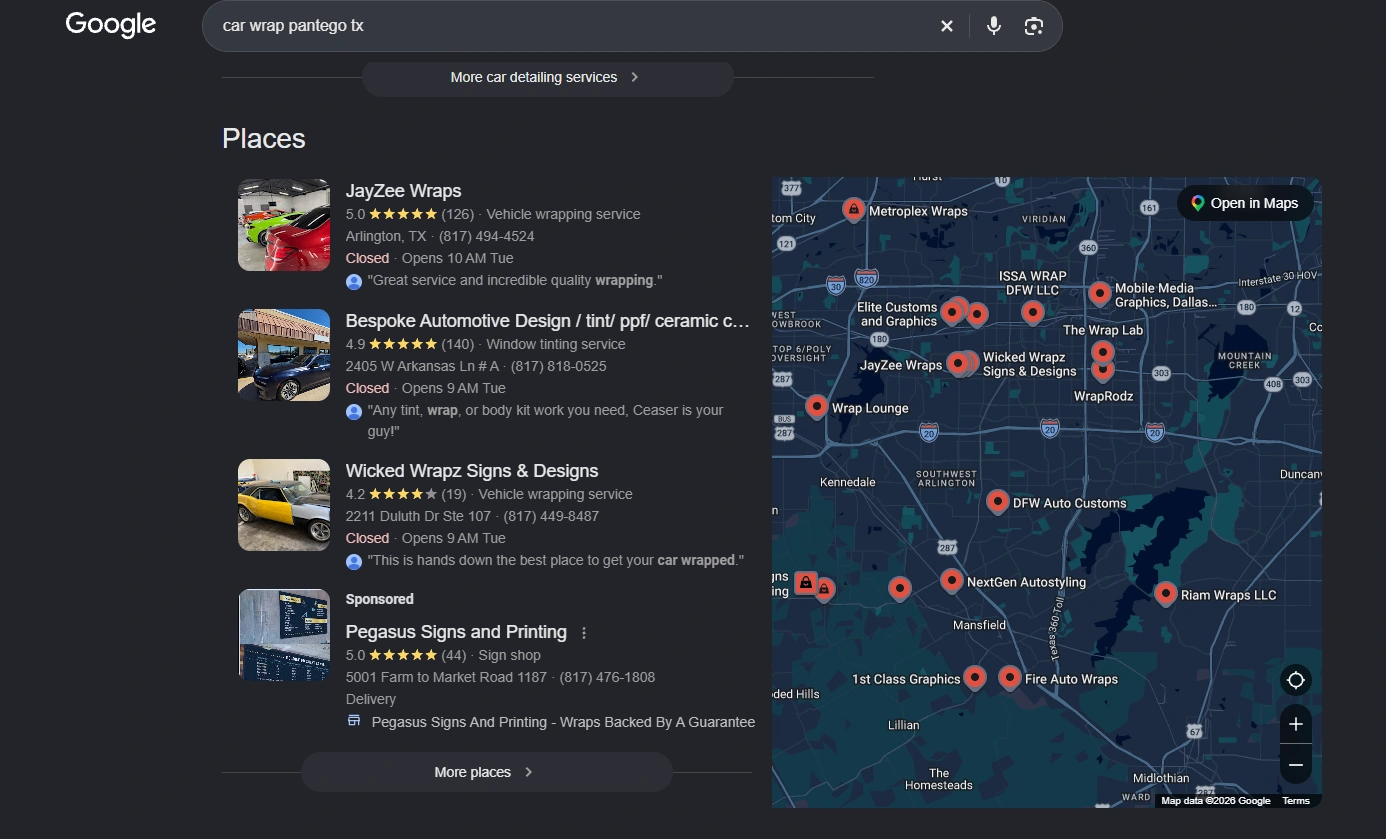This screenshot has width=1386, height=839.
Task: Click the Places section heading
Action: coord(264,139)
